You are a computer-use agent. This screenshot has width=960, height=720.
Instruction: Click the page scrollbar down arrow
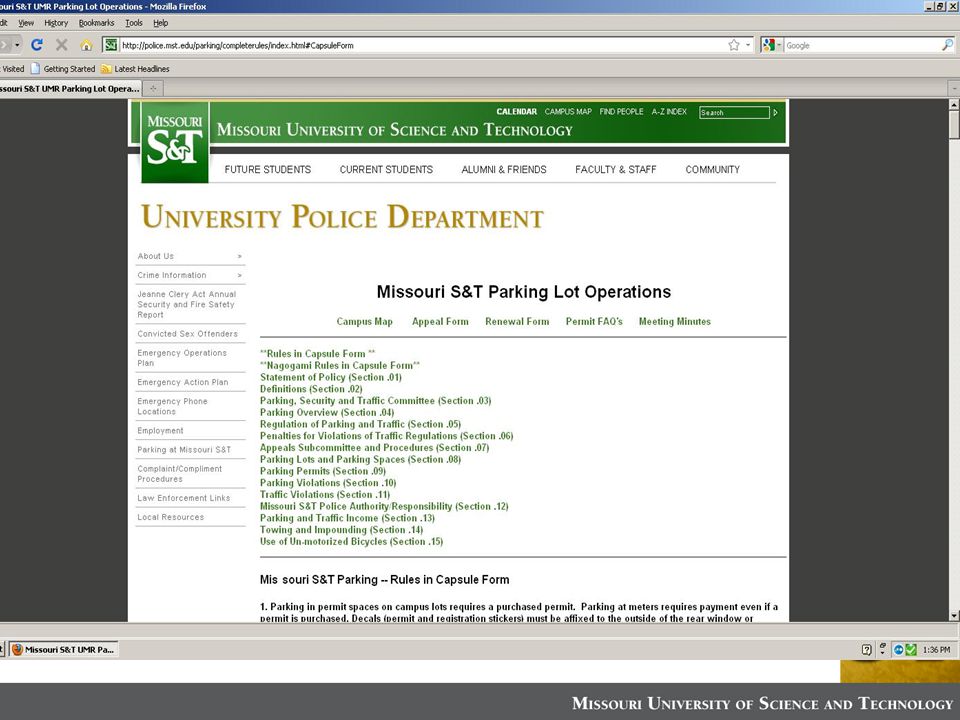[954, 615]
